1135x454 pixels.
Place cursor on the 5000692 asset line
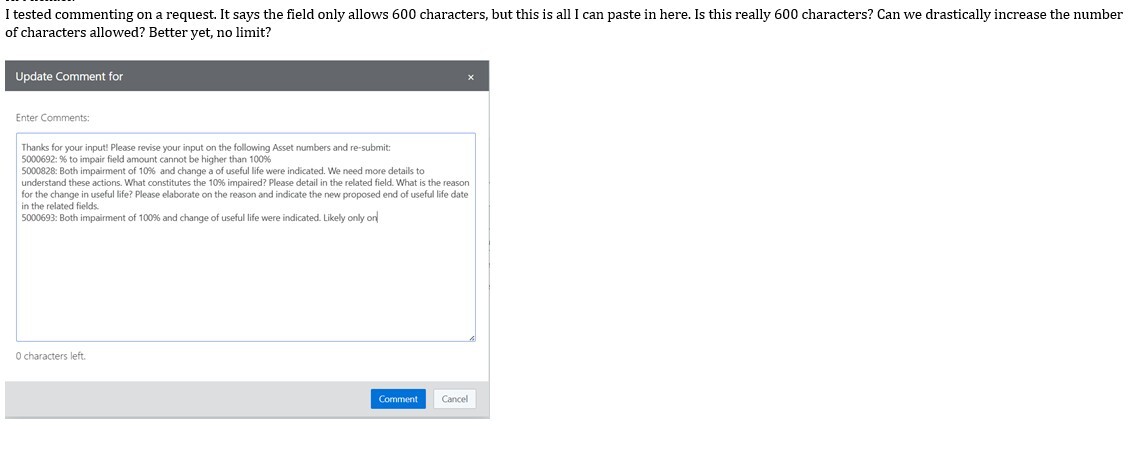pyautogui.click(x=146, y=159)
